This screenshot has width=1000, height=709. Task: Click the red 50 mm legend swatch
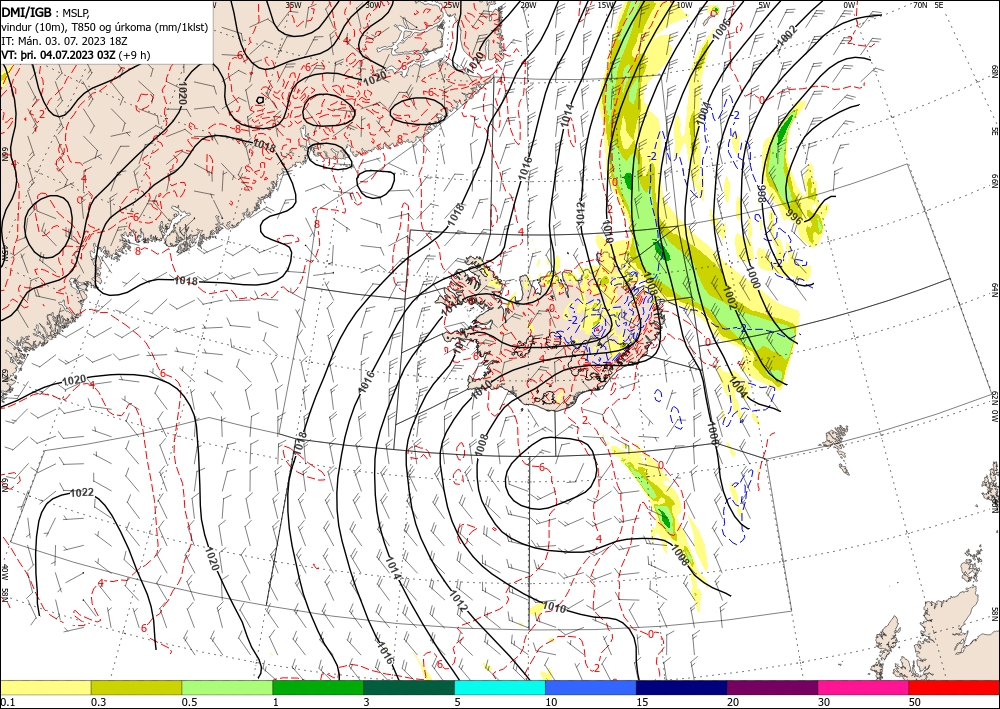coord(954,687)
